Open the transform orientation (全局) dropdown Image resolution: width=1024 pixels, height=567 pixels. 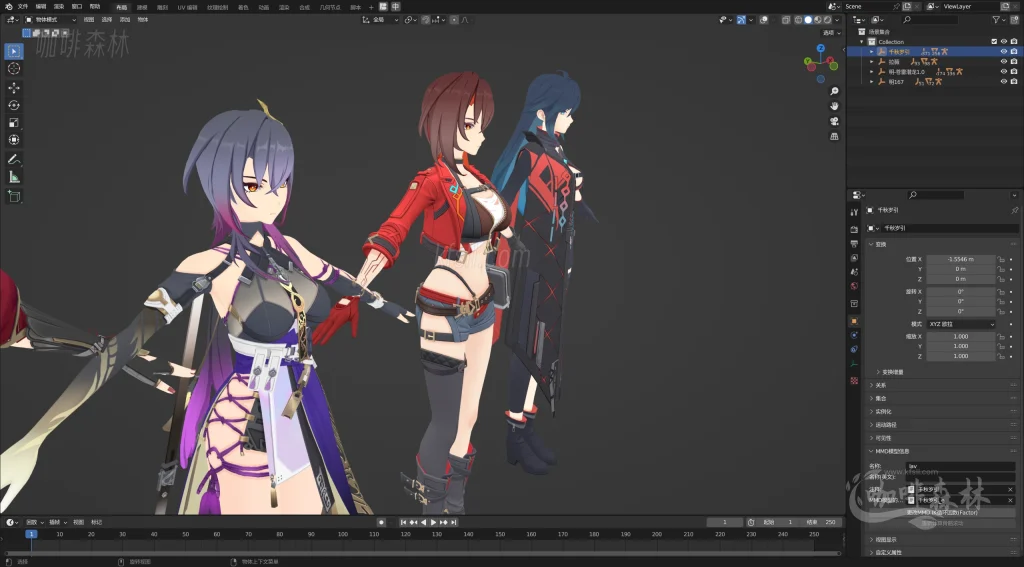coord(380,20)
